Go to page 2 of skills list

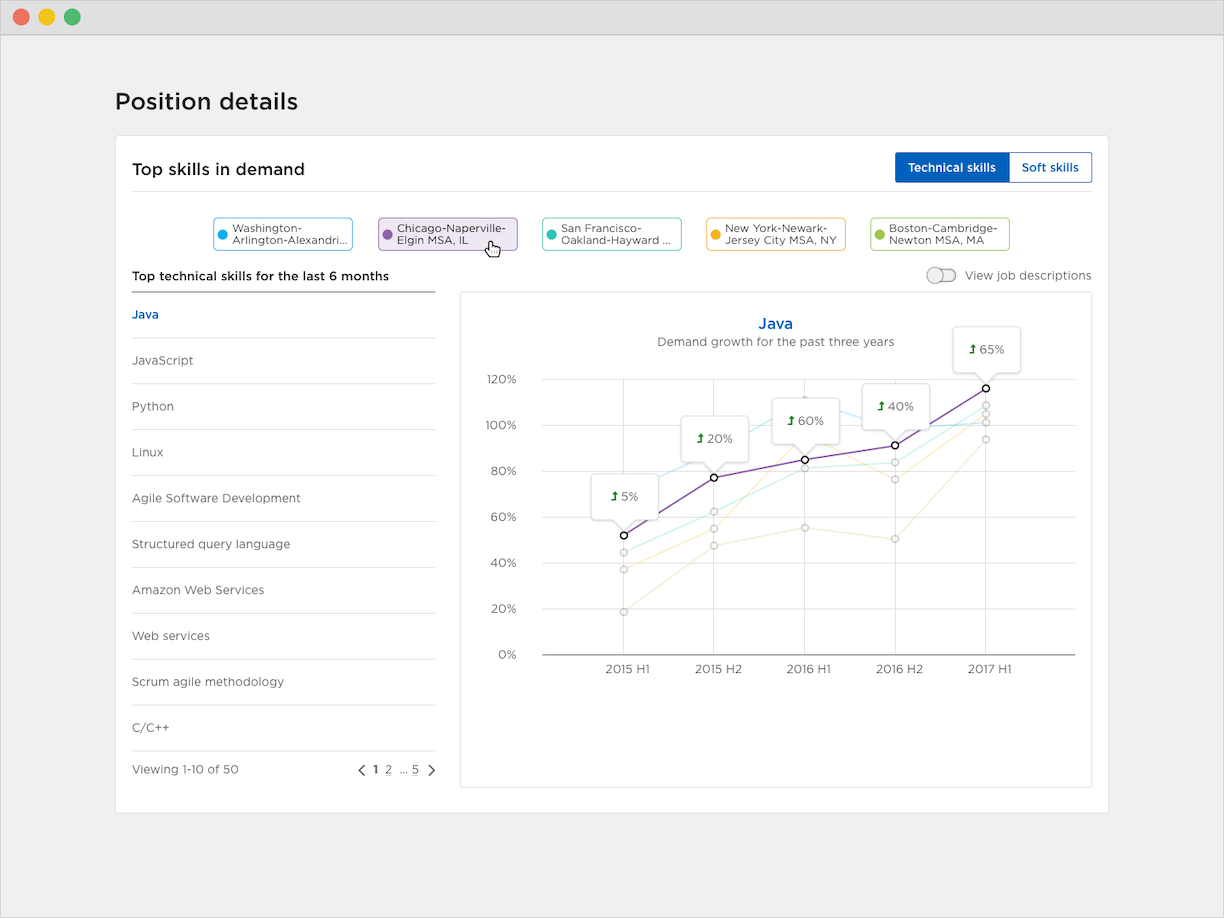click(388, 770)
